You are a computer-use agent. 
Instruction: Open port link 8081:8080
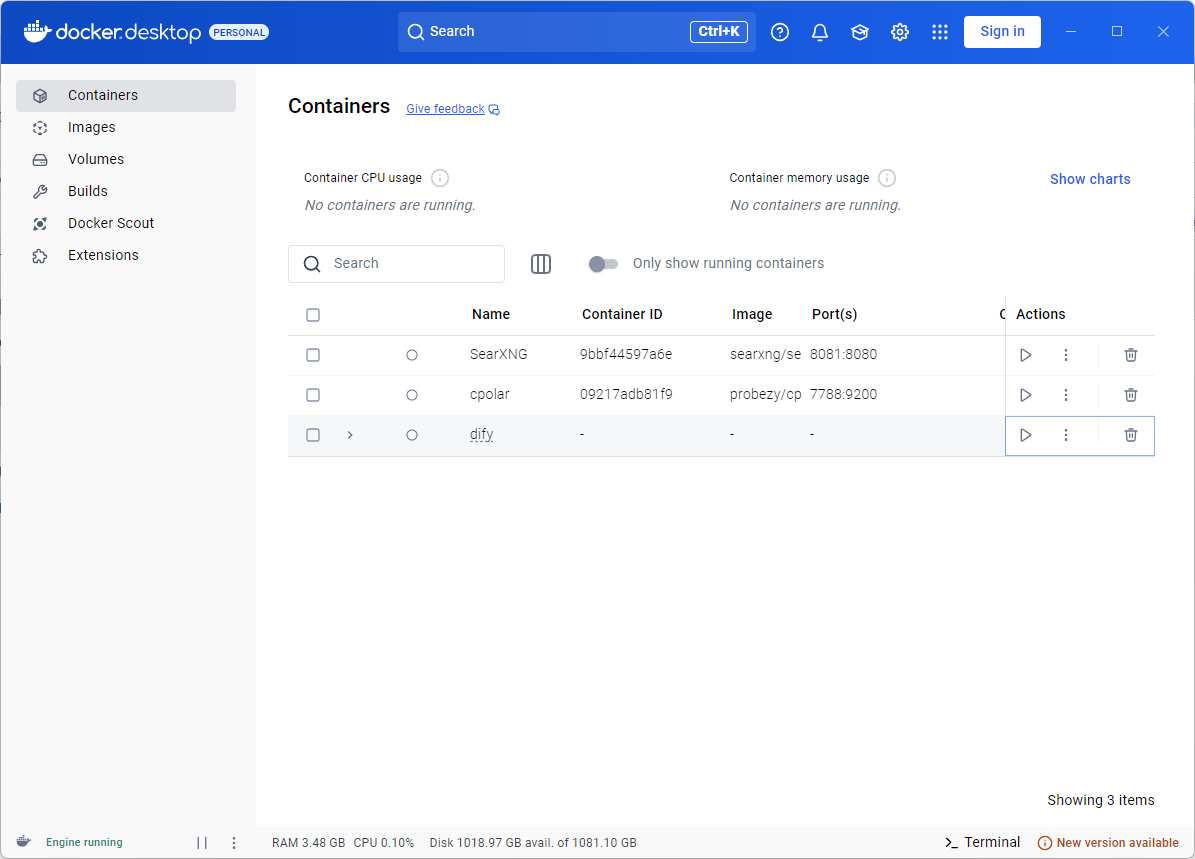point(844,354)
